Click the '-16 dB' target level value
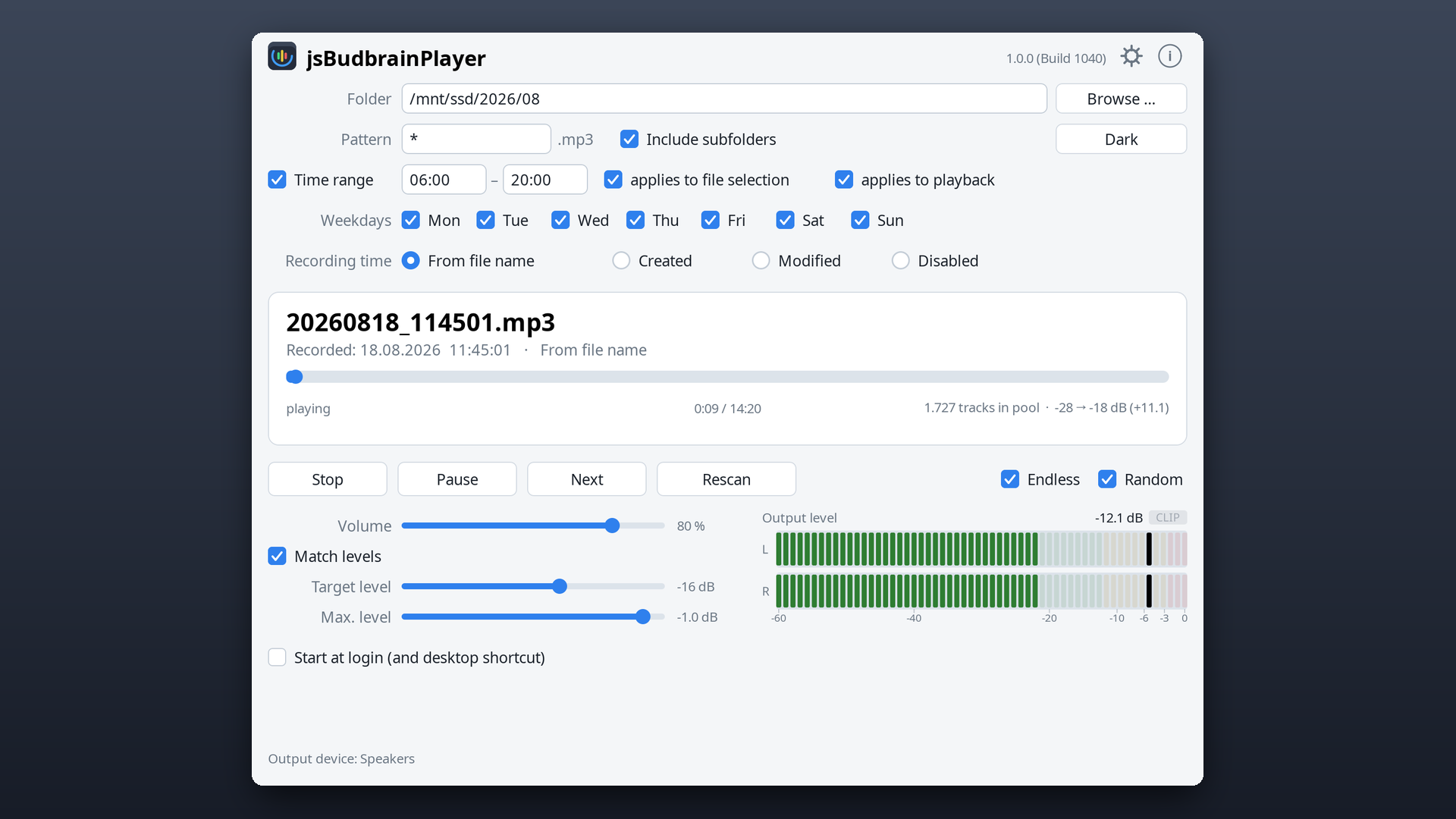The height and width of the screenshot is (819, 1456). coord(695,587)
